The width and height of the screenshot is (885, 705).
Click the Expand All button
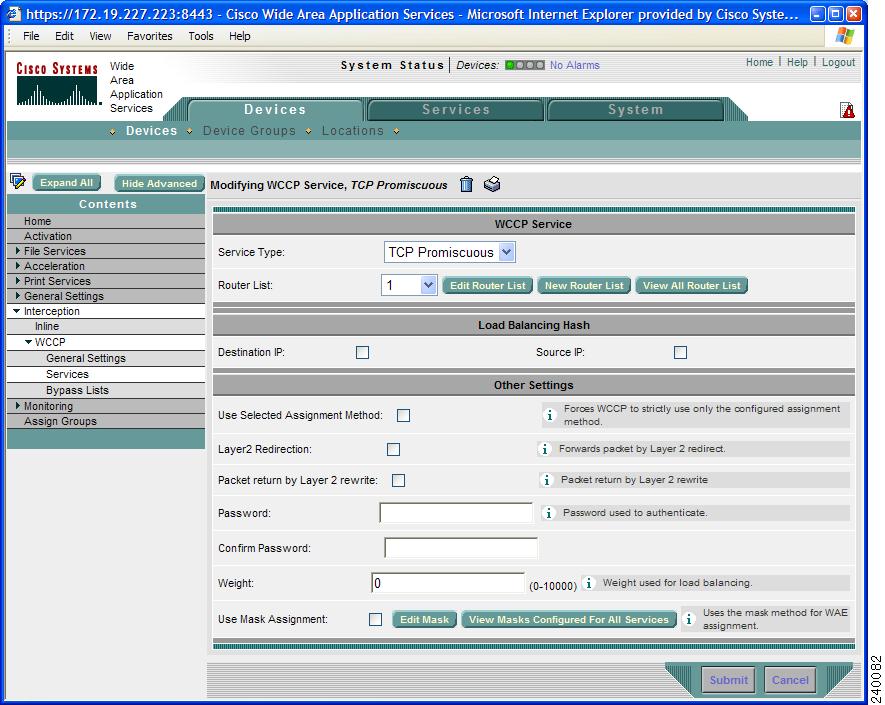(x=67, y=183)
